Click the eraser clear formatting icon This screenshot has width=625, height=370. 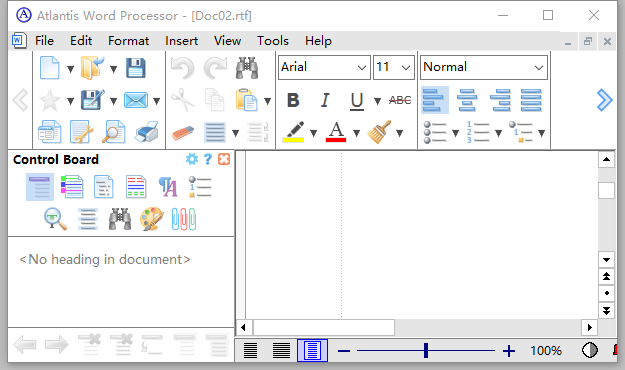coord(183,132)
